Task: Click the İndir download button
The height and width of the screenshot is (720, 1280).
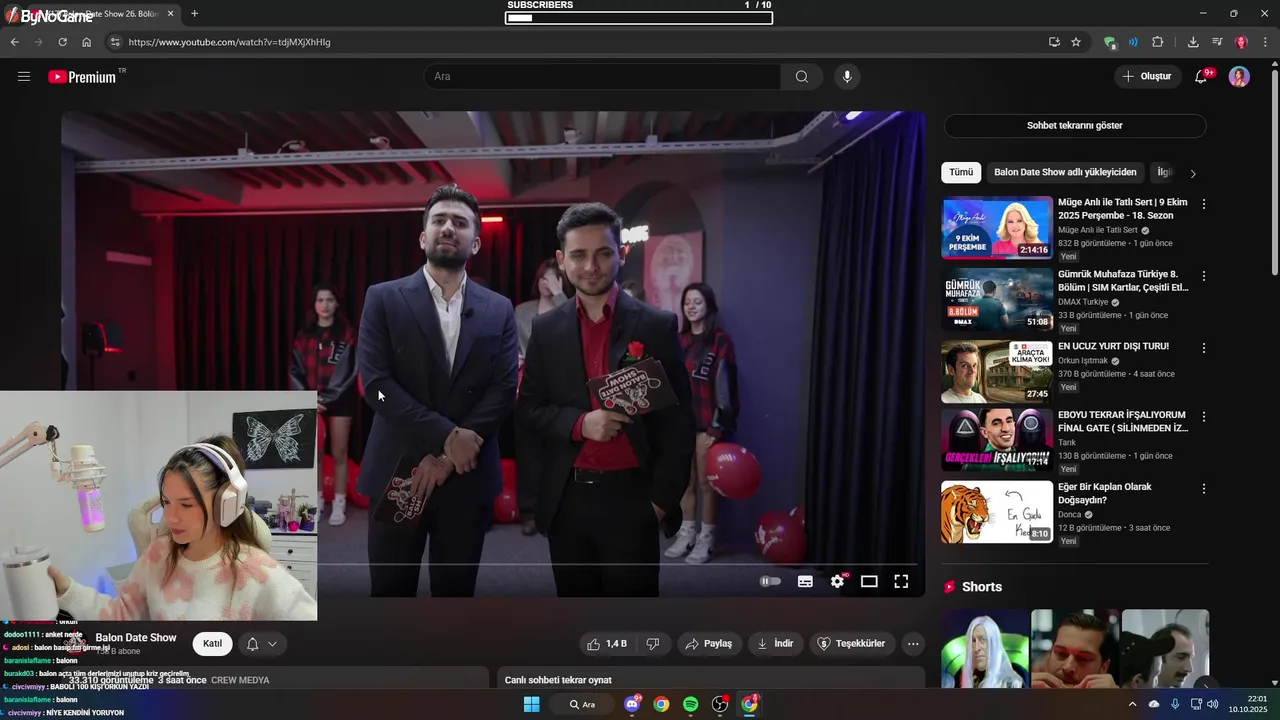Action: (x=775, y=644)
